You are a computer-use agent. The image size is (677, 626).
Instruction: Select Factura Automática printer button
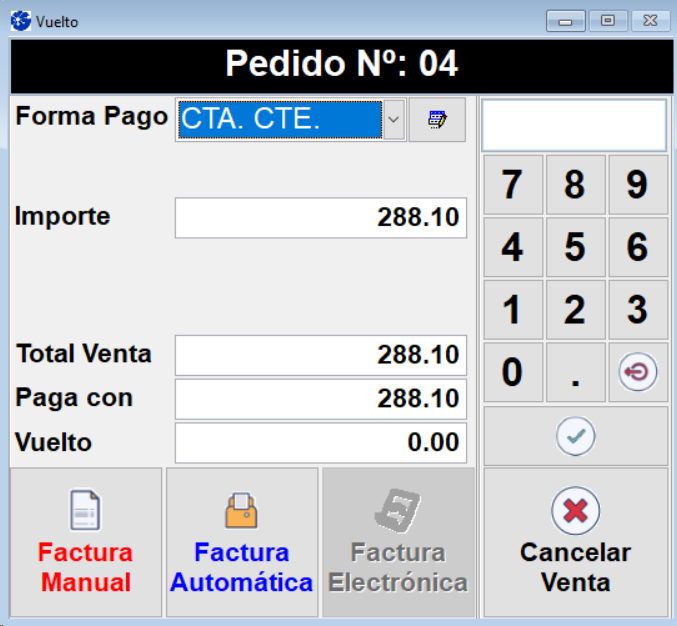[x=241, y=542]
